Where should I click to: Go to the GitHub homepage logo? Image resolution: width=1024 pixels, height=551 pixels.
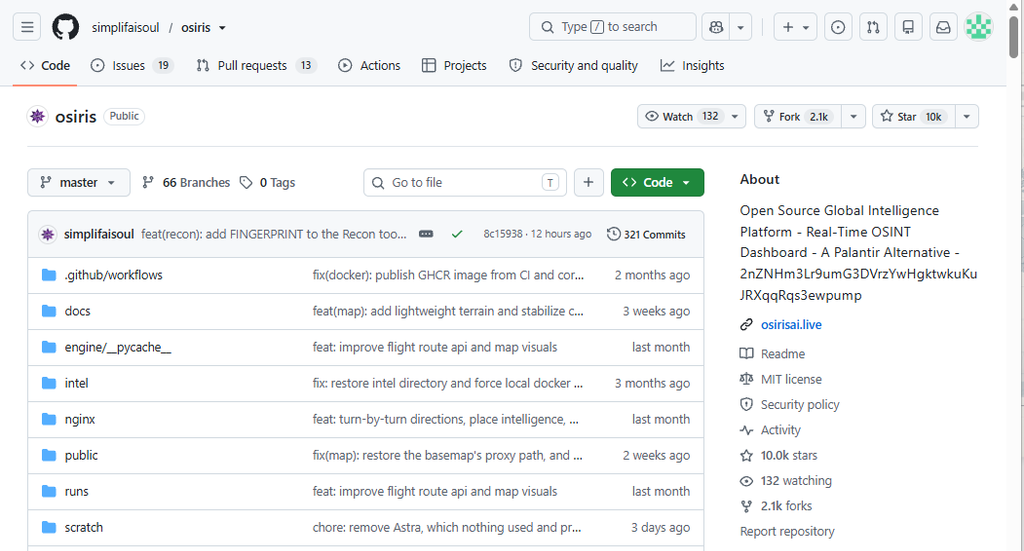[65, 27]
